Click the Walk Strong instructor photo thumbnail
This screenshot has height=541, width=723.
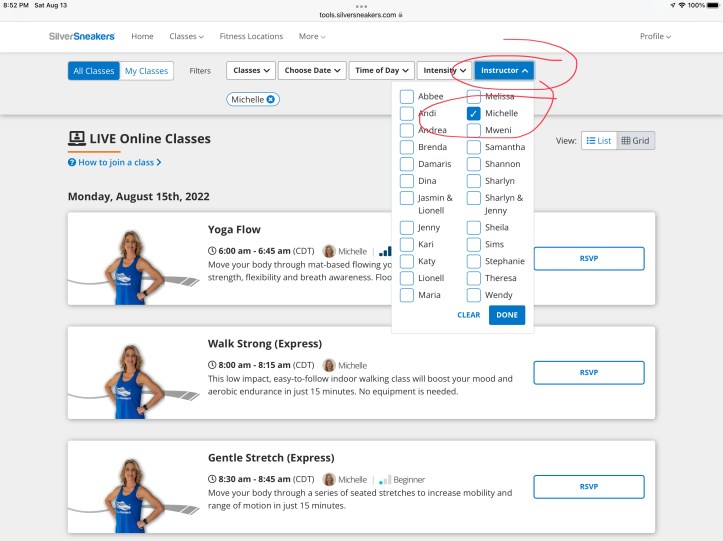pyautogui.click(x=134, y=382)
